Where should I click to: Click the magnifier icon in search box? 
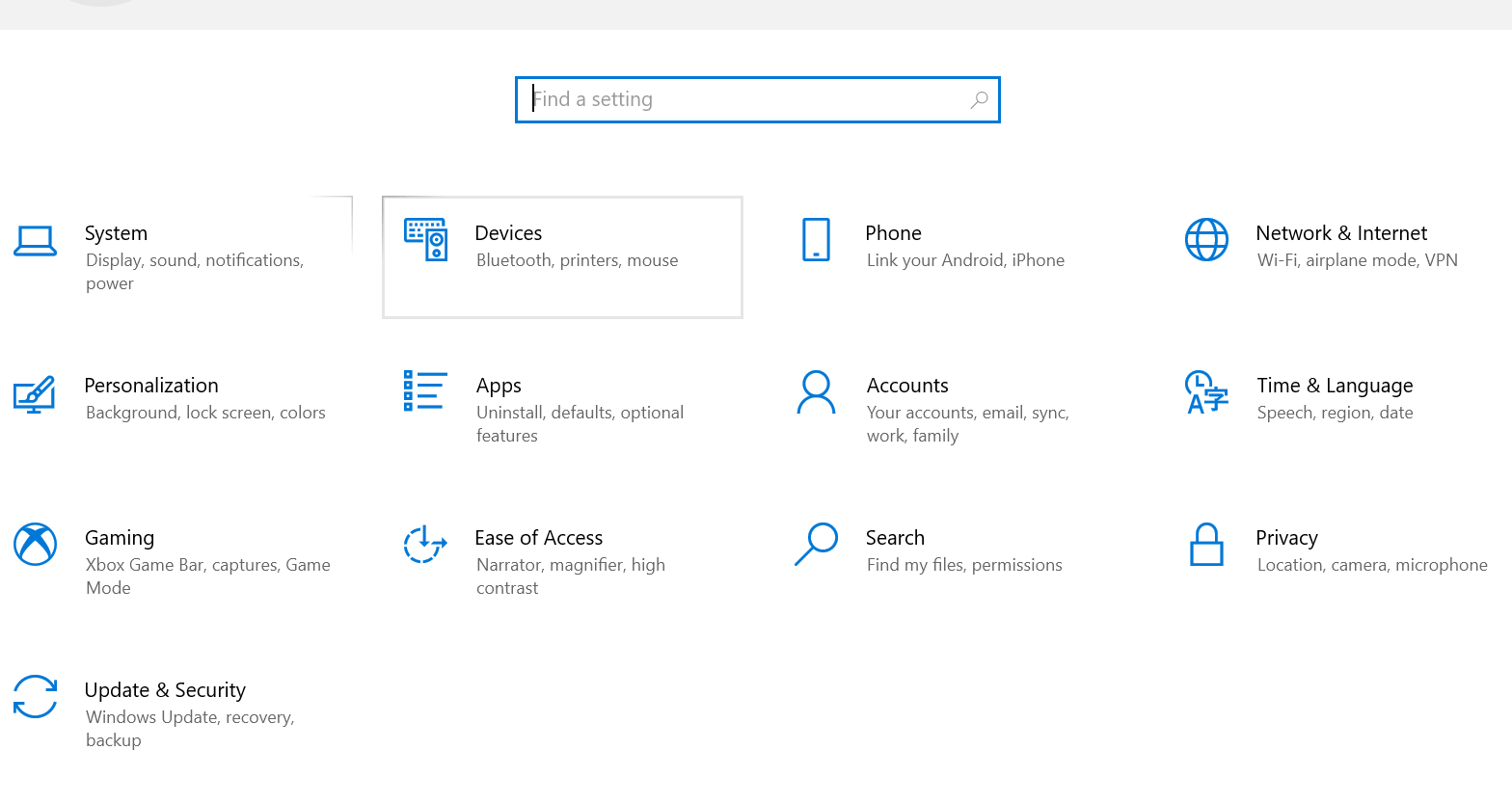pyautogui.click(x=979, y=99)
